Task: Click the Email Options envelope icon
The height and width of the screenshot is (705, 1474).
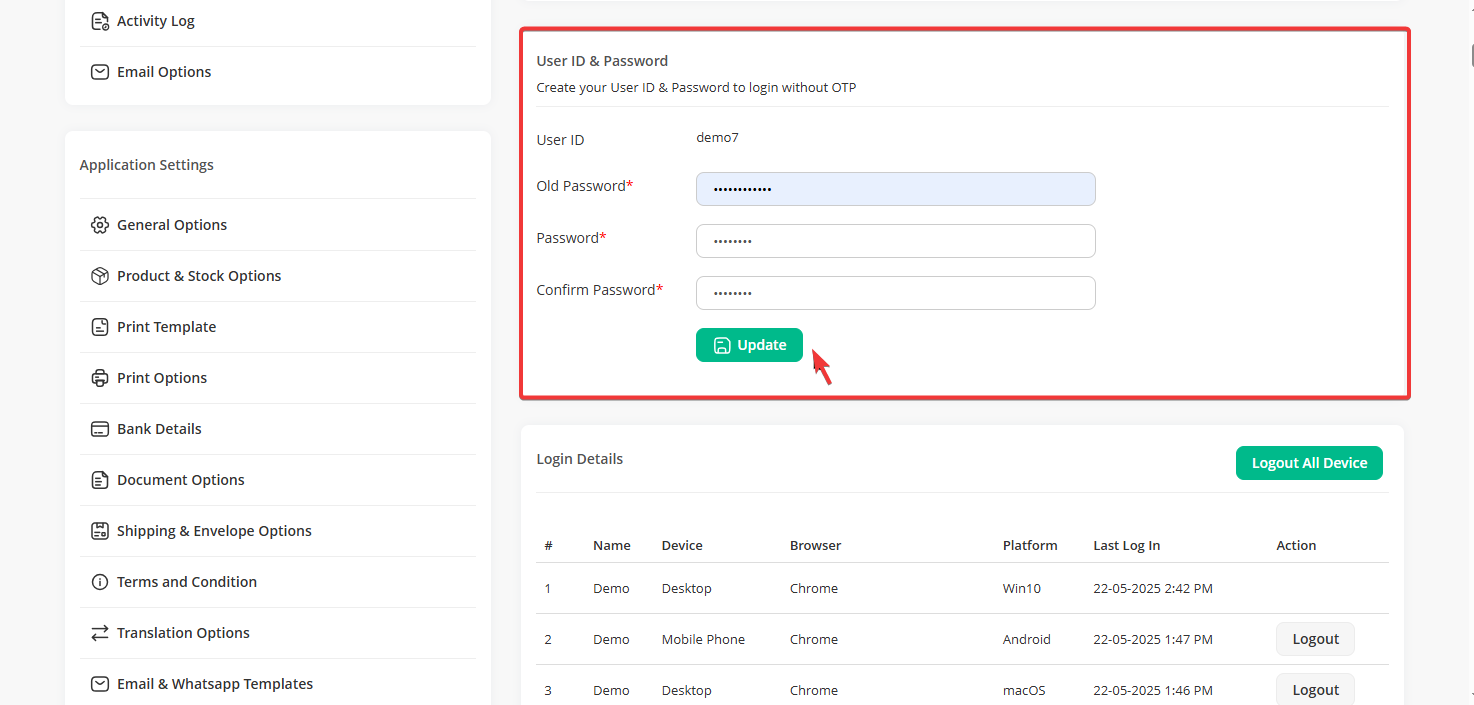Action: 99,72
